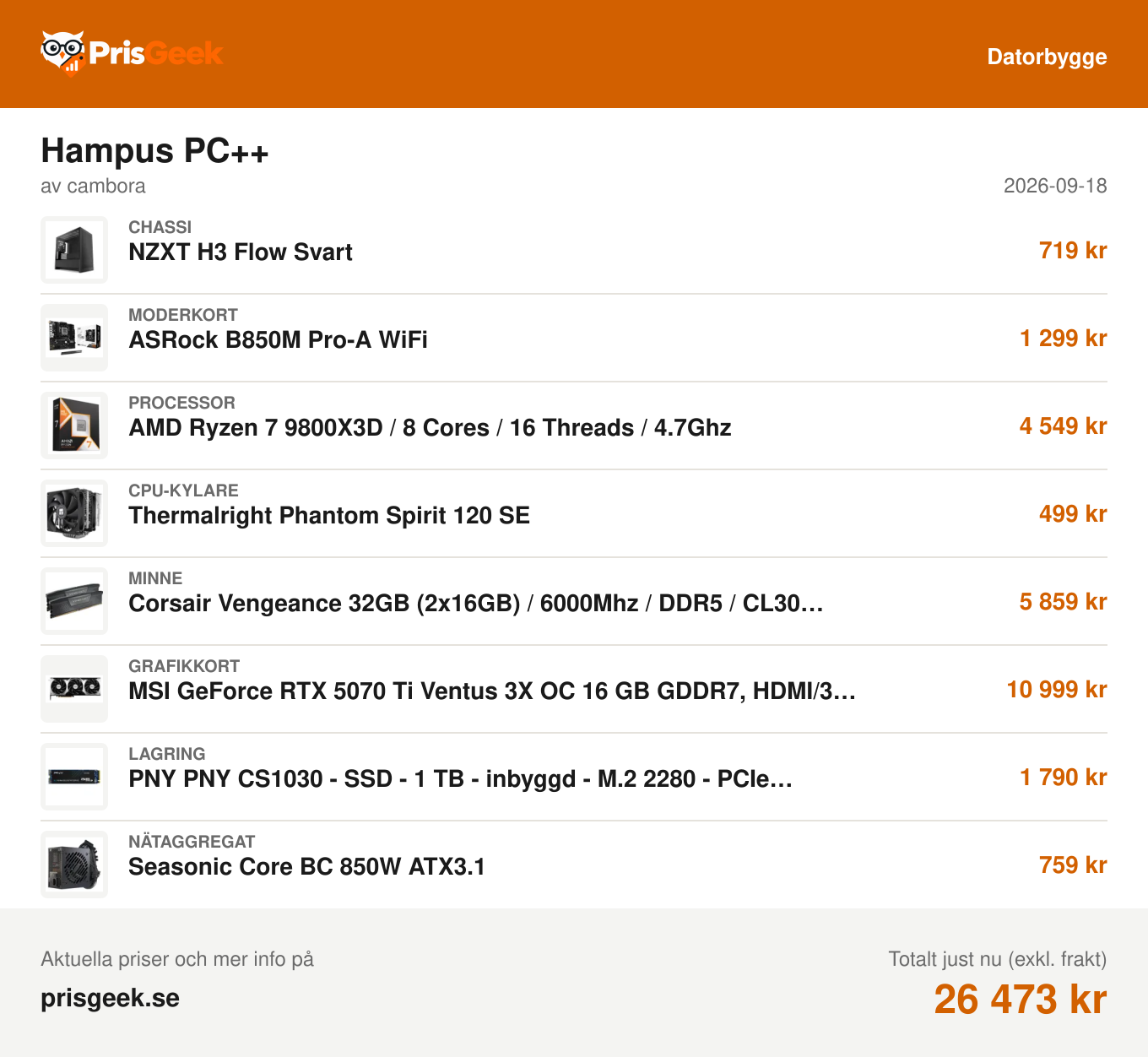Viewport: 1148px width, 1057px height.
Task: Open the AMD Ryzen 7 processor thumbnail
Action: coord(74,426)
